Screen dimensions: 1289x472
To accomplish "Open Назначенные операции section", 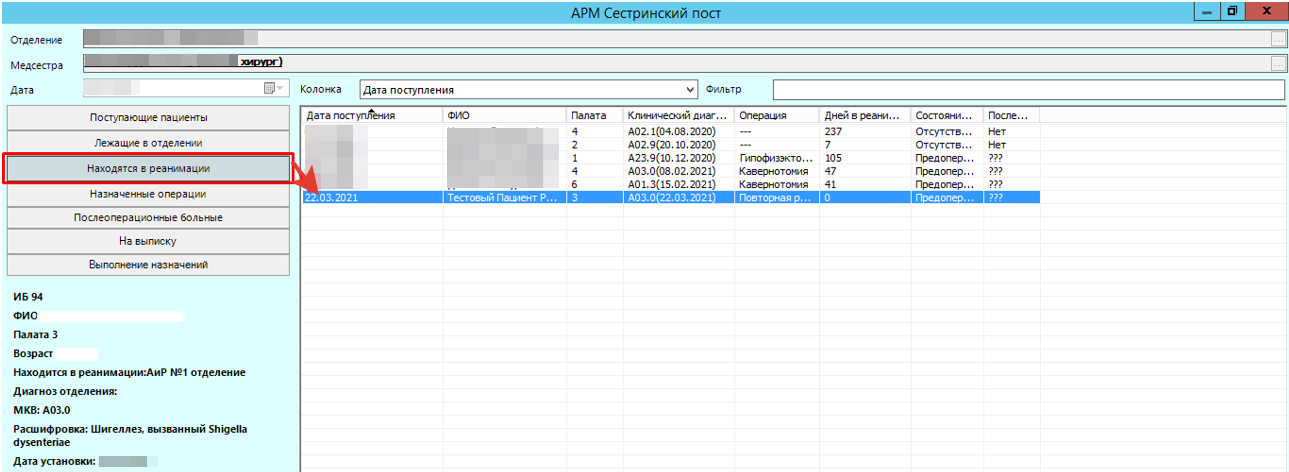I will (x=148, y=193).
